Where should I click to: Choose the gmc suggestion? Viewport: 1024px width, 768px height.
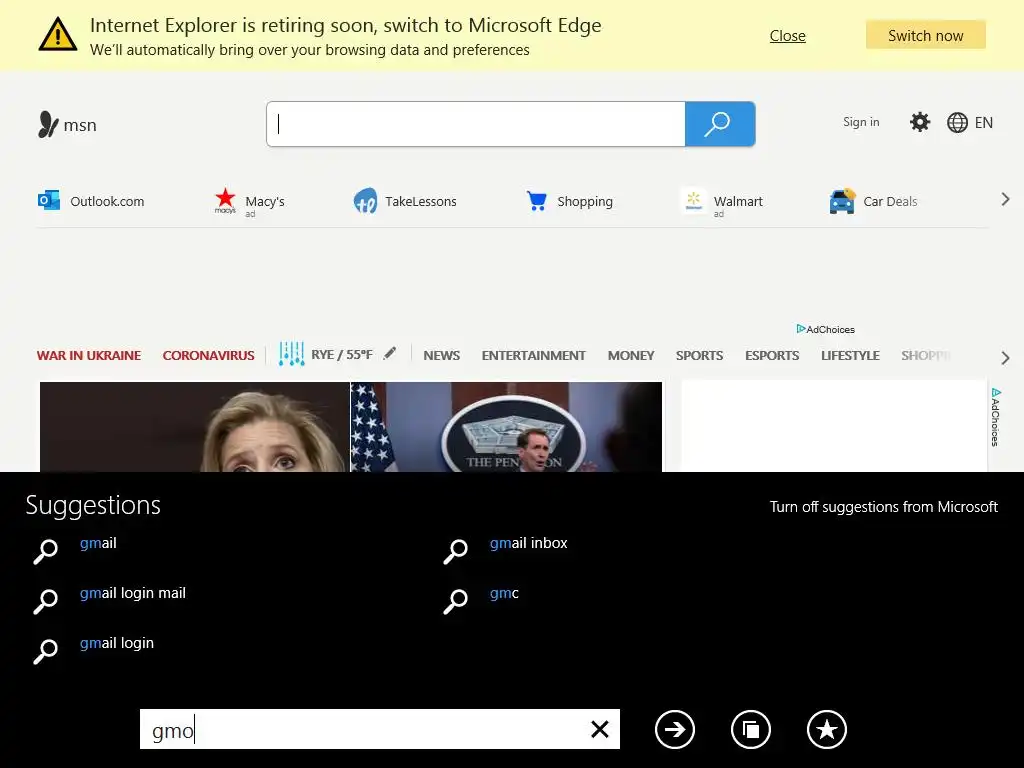504,594
